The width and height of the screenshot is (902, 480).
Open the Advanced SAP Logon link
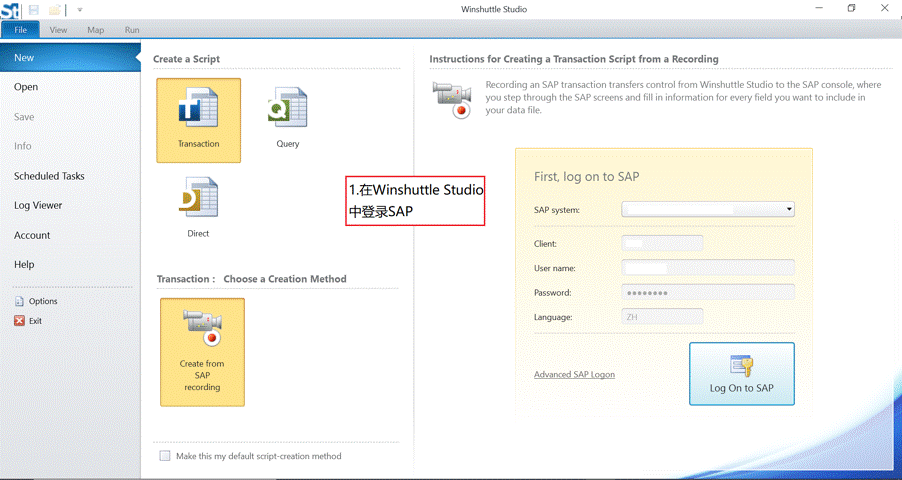tap(574, 375)
